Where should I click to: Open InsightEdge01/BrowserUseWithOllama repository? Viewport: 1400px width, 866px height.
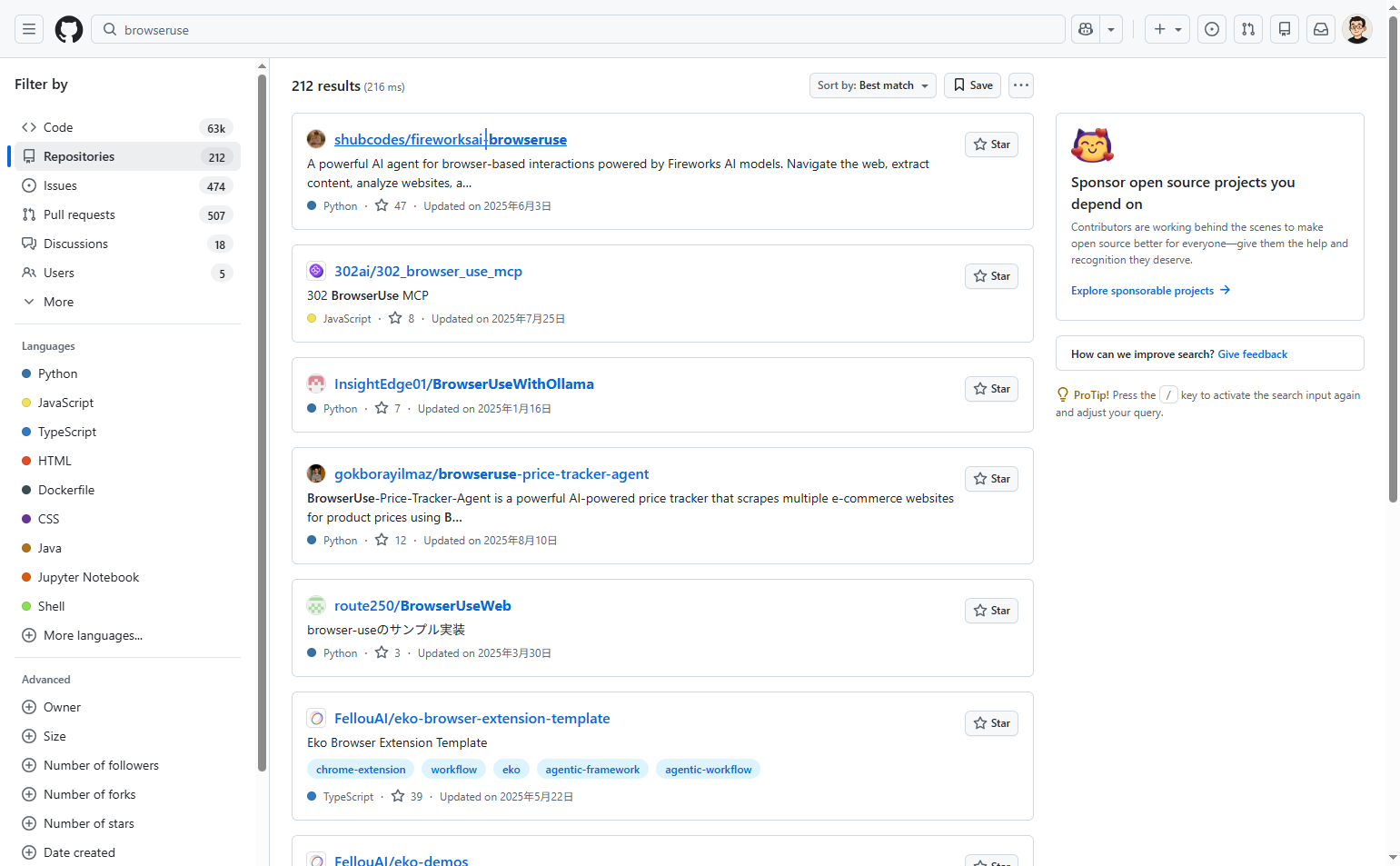pyautogui.click(x=464, y=383)
